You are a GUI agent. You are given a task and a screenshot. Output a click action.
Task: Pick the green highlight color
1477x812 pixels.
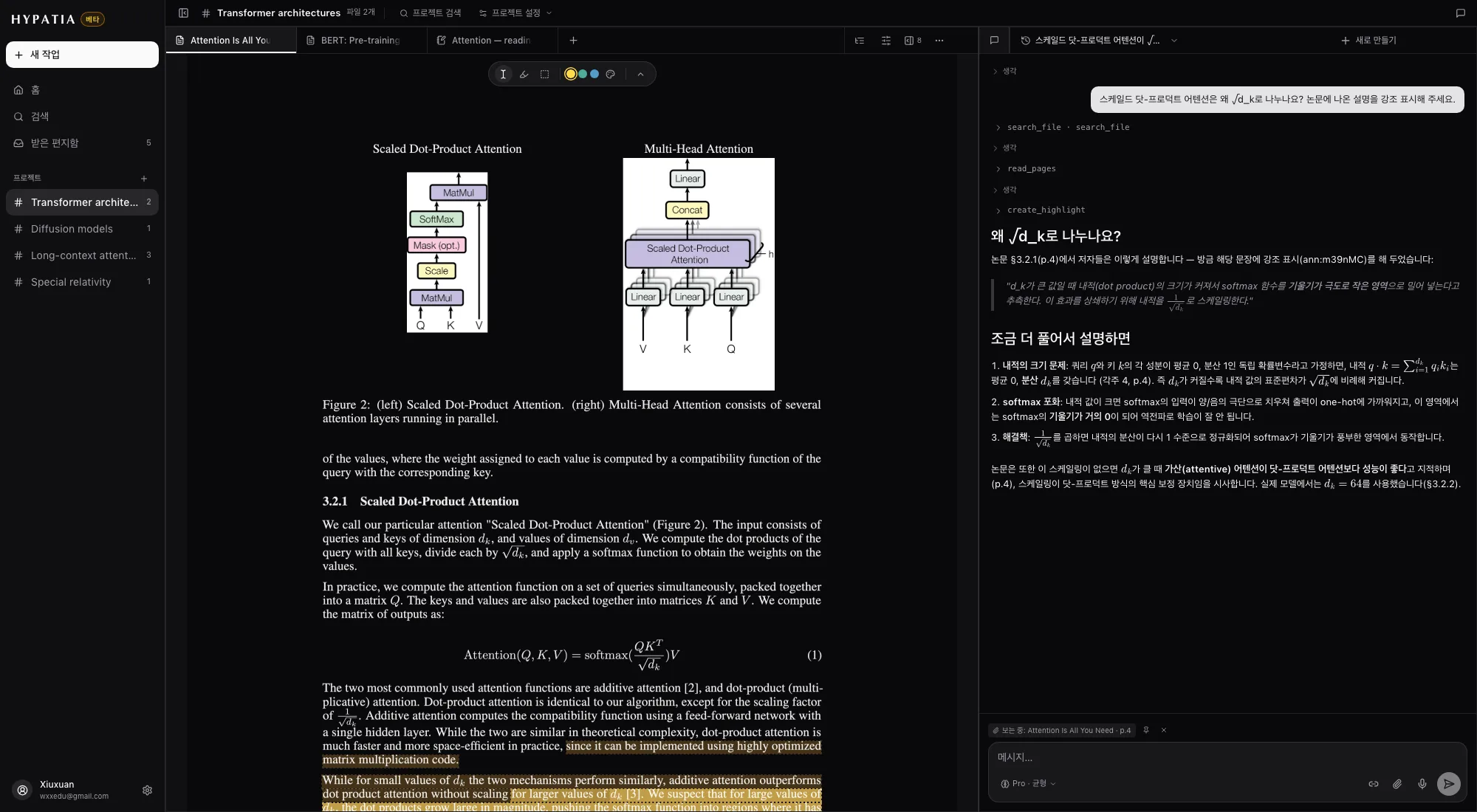point(583,74)
